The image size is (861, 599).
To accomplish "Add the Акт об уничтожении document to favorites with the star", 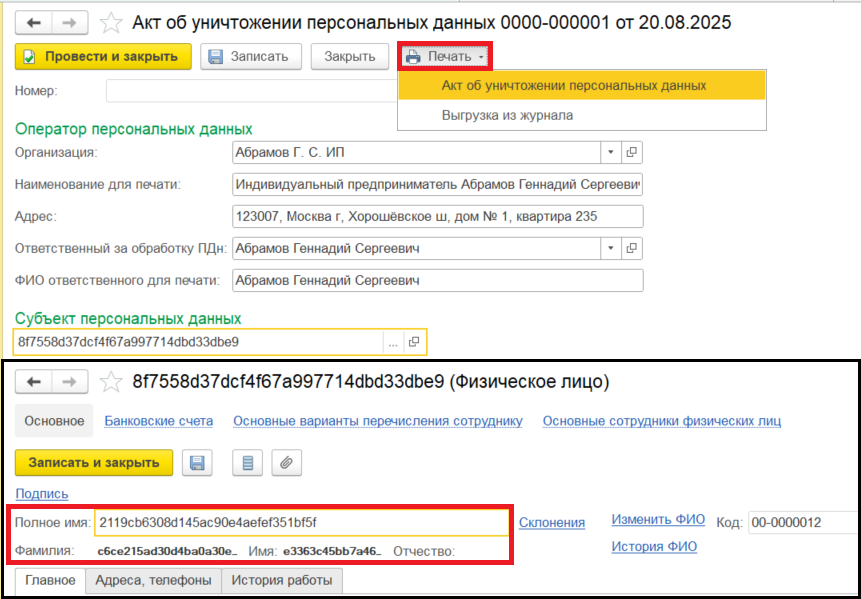I will tap(113, 22).
